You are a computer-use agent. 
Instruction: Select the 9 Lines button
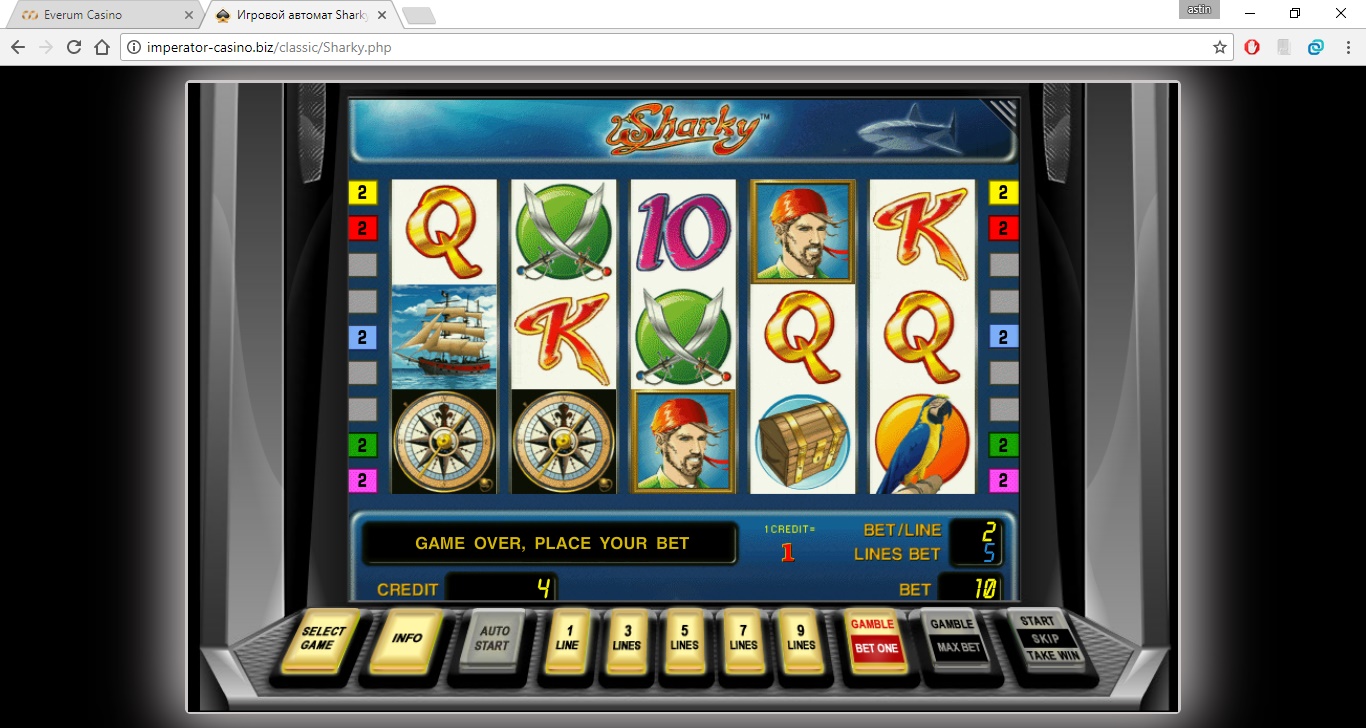tap(801, 640)
